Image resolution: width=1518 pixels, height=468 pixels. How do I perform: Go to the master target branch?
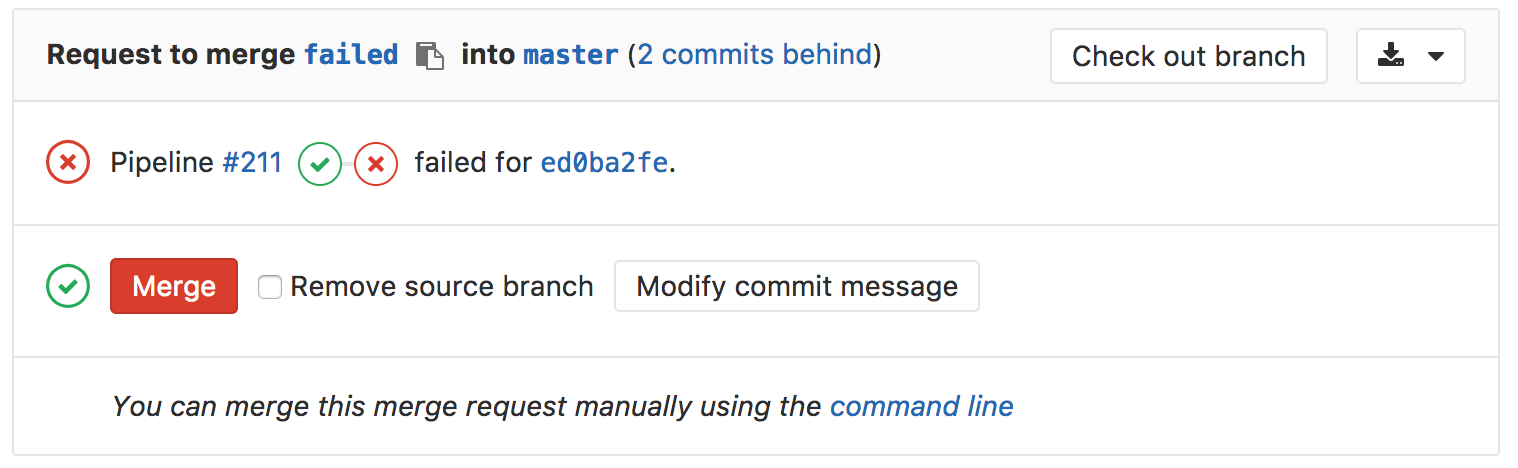pos(570,55)
